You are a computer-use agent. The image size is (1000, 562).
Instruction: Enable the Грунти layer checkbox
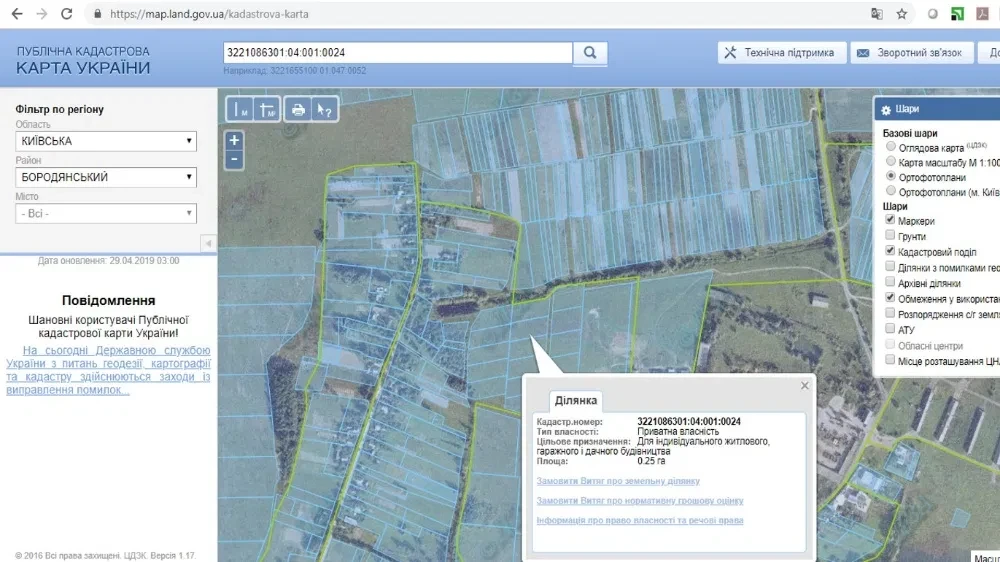(x=890, y=235)
